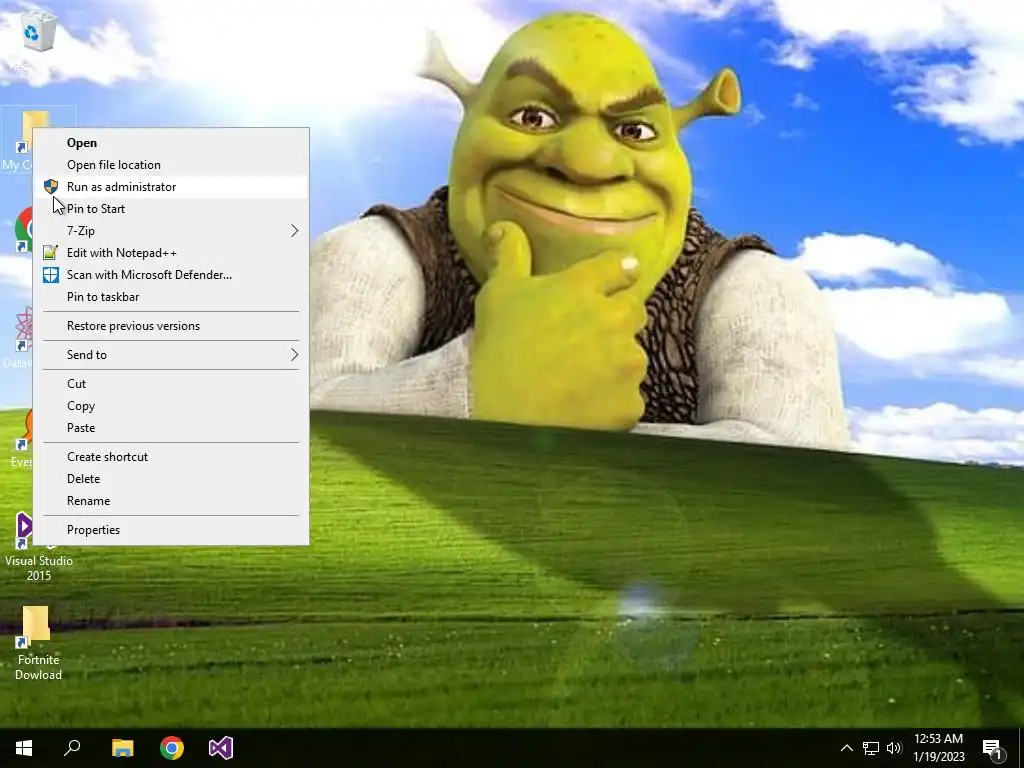This screenshot has width=1024, height=768.
Task: Select Run as administrator
Action: (171, 187)
